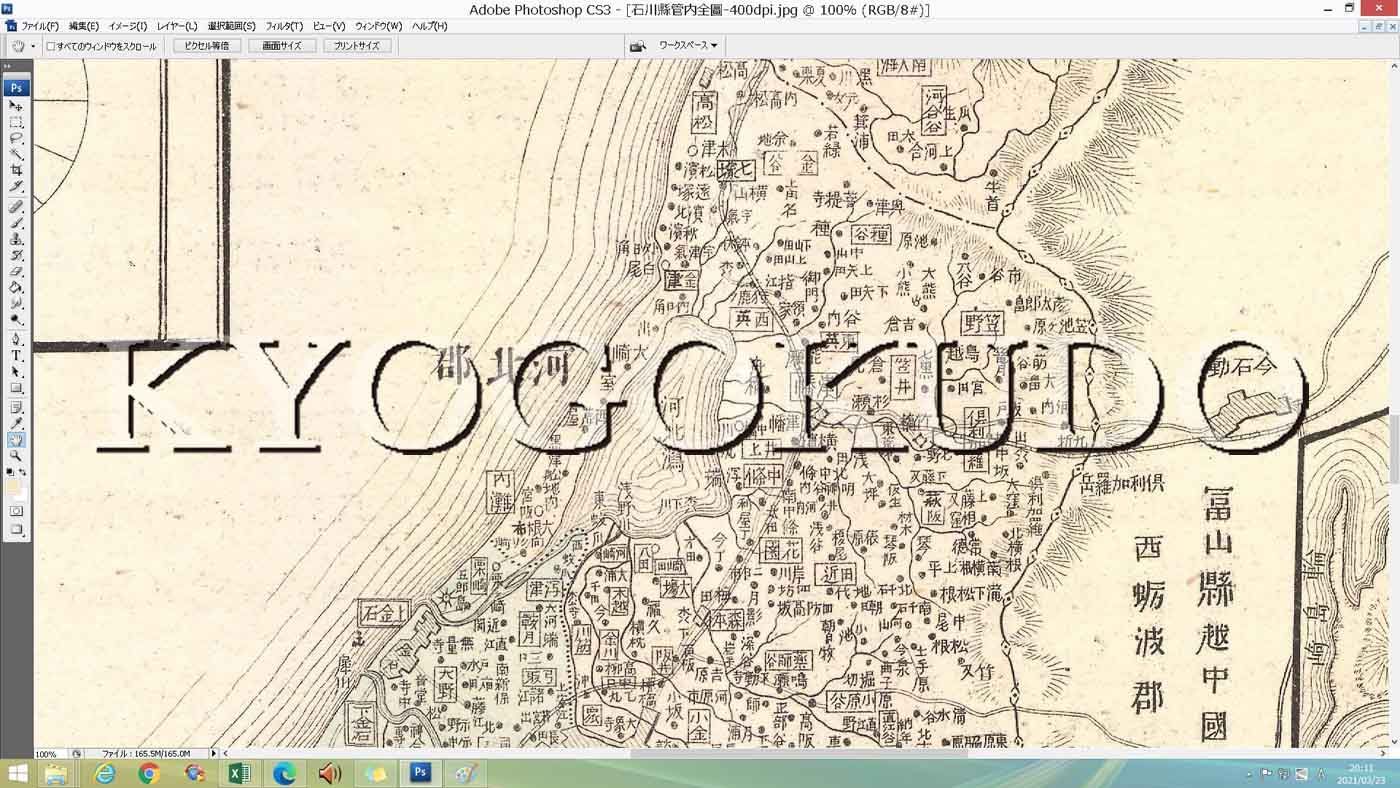
Task: Expand the toolbox collapse double-arrow
Action: (9, 68)
